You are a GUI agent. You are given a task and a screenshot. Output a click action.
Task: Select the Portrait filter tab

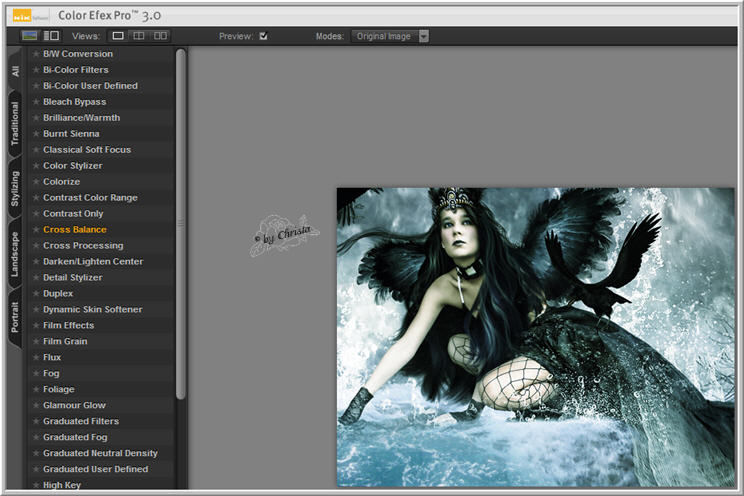pyautogui.click(x=14, y=316)
